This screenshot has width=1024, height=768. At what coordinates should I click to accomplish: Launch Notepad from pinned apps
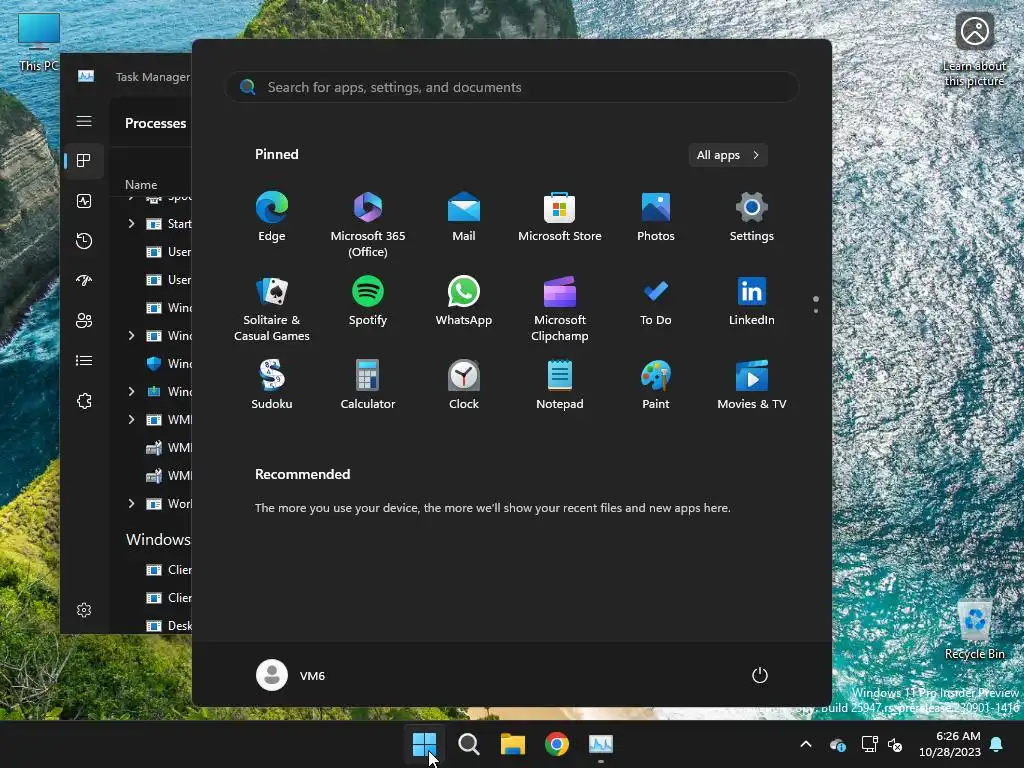560,385
